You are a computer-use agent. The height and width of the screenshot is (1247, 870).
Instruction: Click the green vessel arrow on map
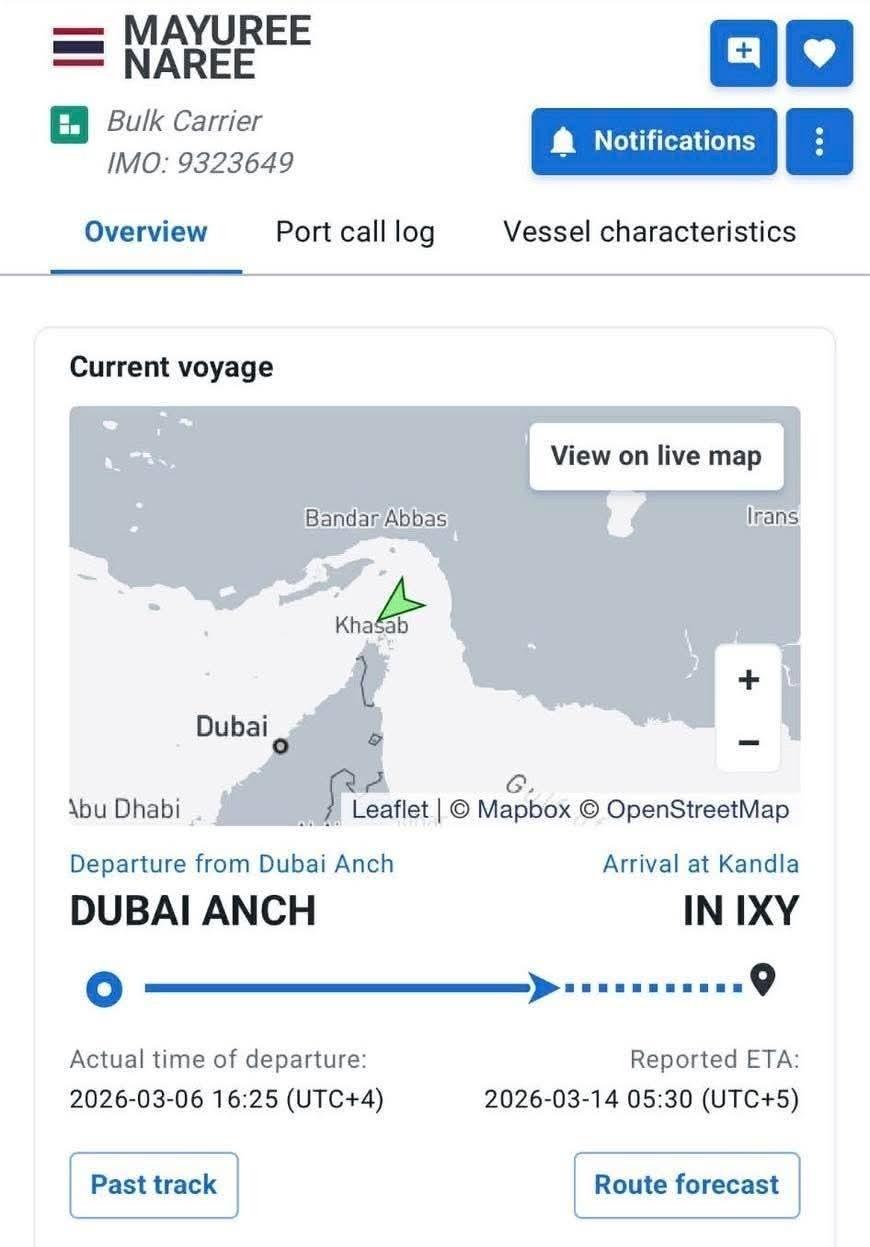[x=400, y=600]
